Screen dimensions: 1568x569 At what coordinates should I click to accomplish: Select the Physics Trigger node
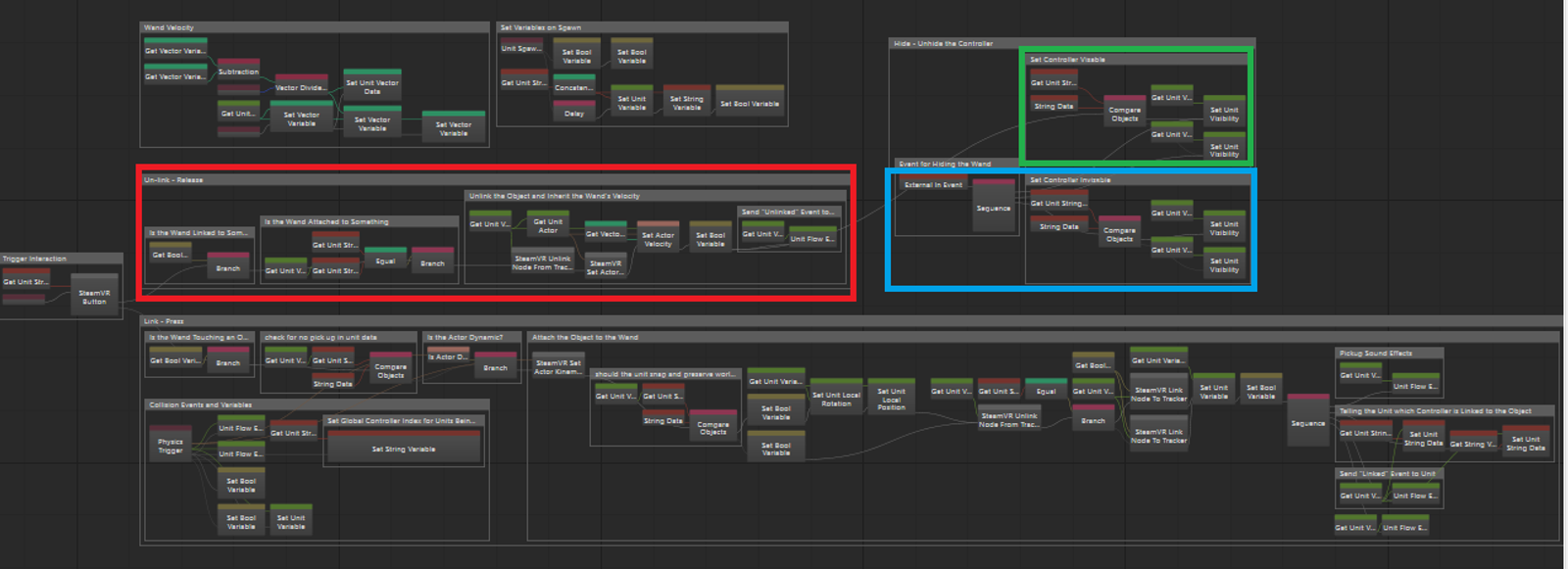pyautogui.click(x=171, y=445)
